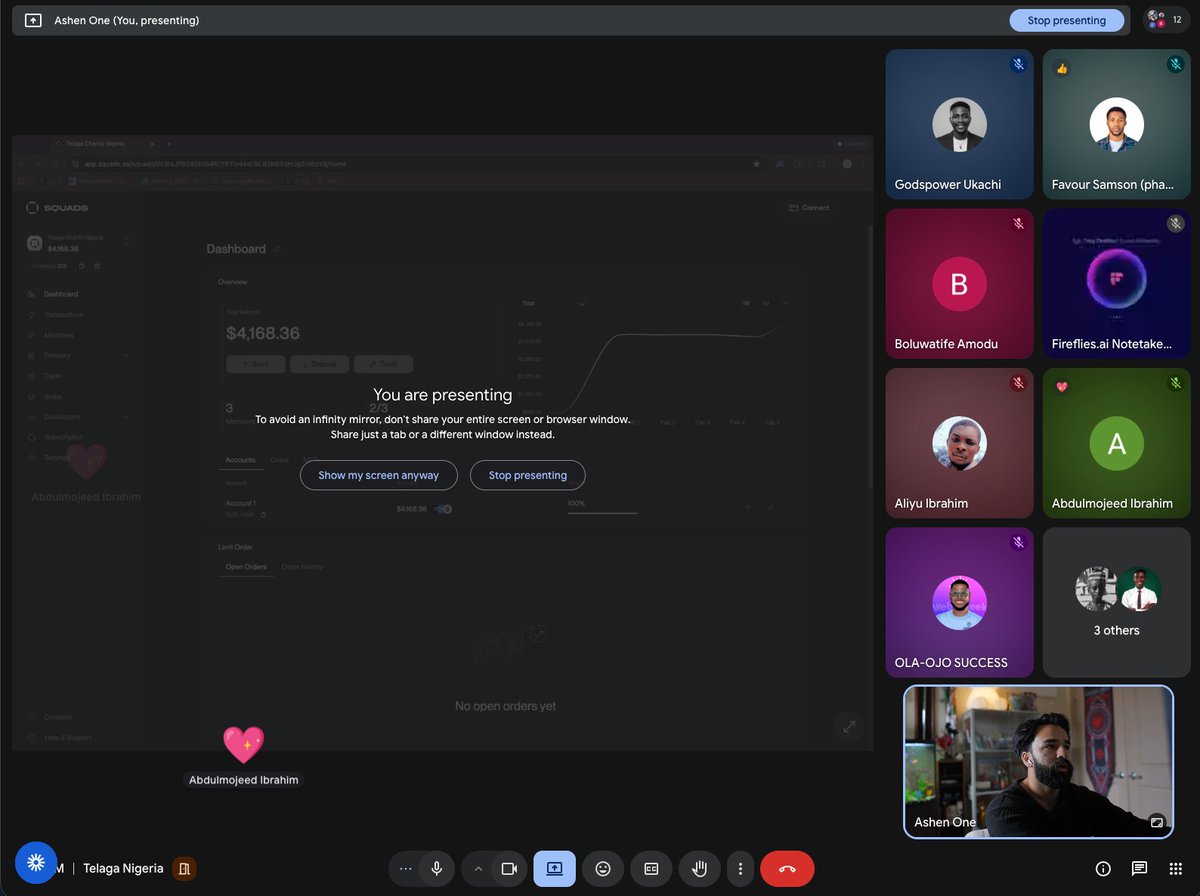Select Aliyu Ibrahim's video tile
Image resolution: width=1200 pixels, height=896 pixels.
pos(959,443)
